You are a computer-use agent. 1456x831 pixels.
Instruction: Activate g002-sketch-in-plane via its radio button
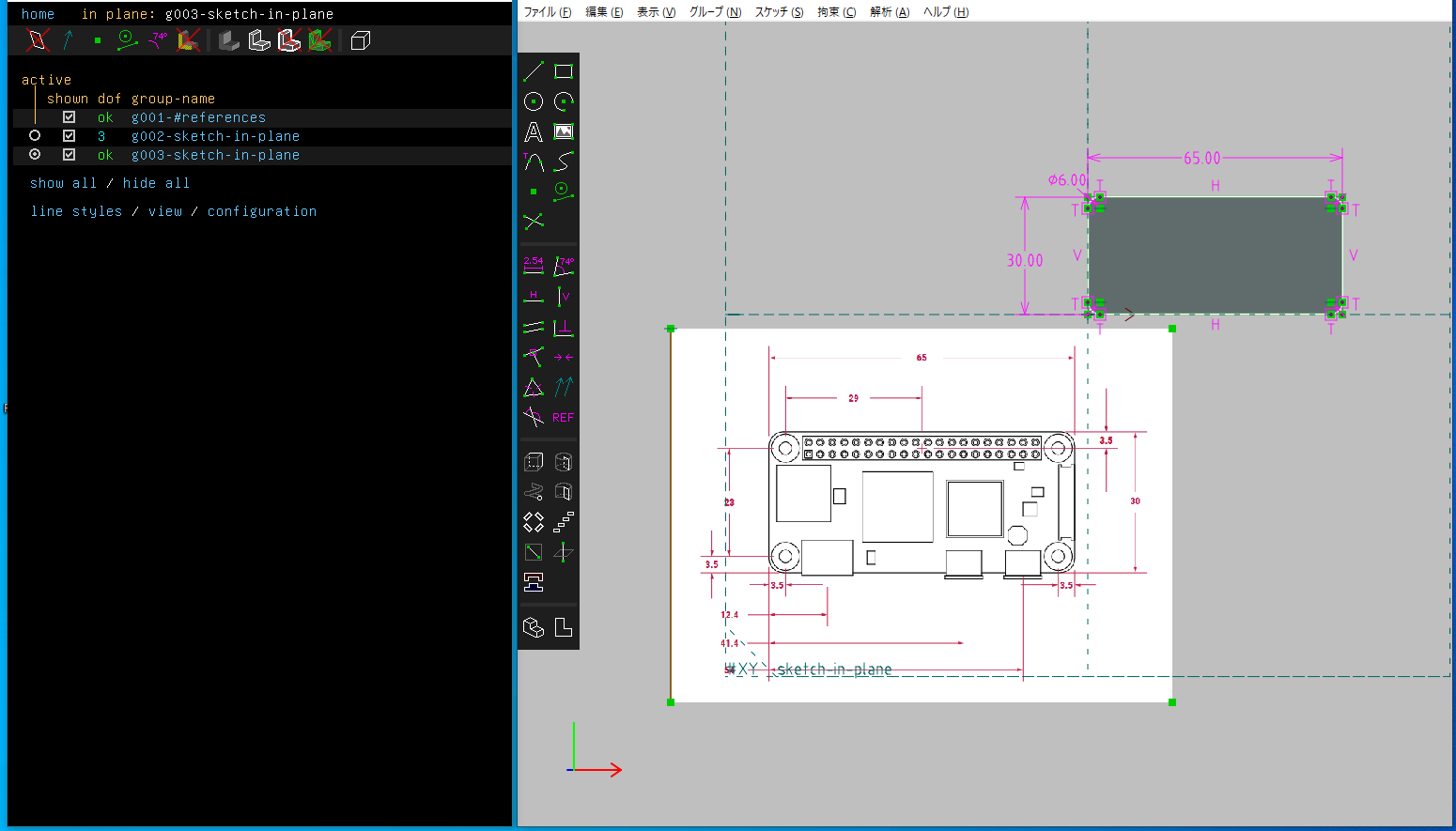[35, 136]
